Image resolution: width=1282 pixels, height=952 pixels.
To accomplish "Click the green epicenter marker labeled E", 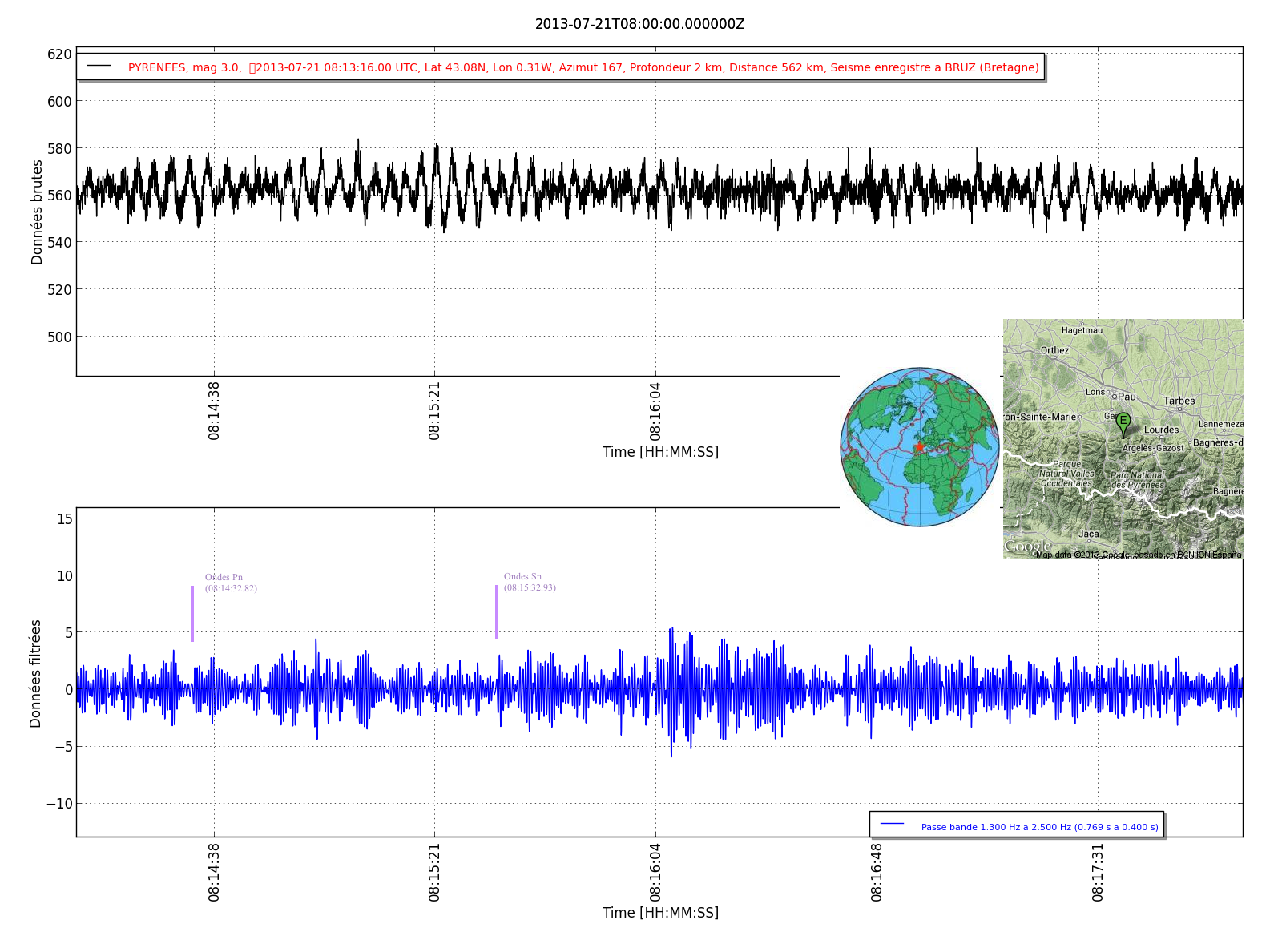I will pyautogui.click(x=1123, y=422).
